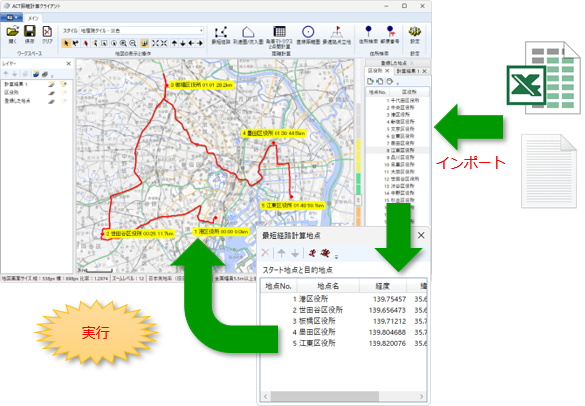Open address search with the blue pin
Image resolution: width=585 pixels, height=406 pixels.
point(368,35)
